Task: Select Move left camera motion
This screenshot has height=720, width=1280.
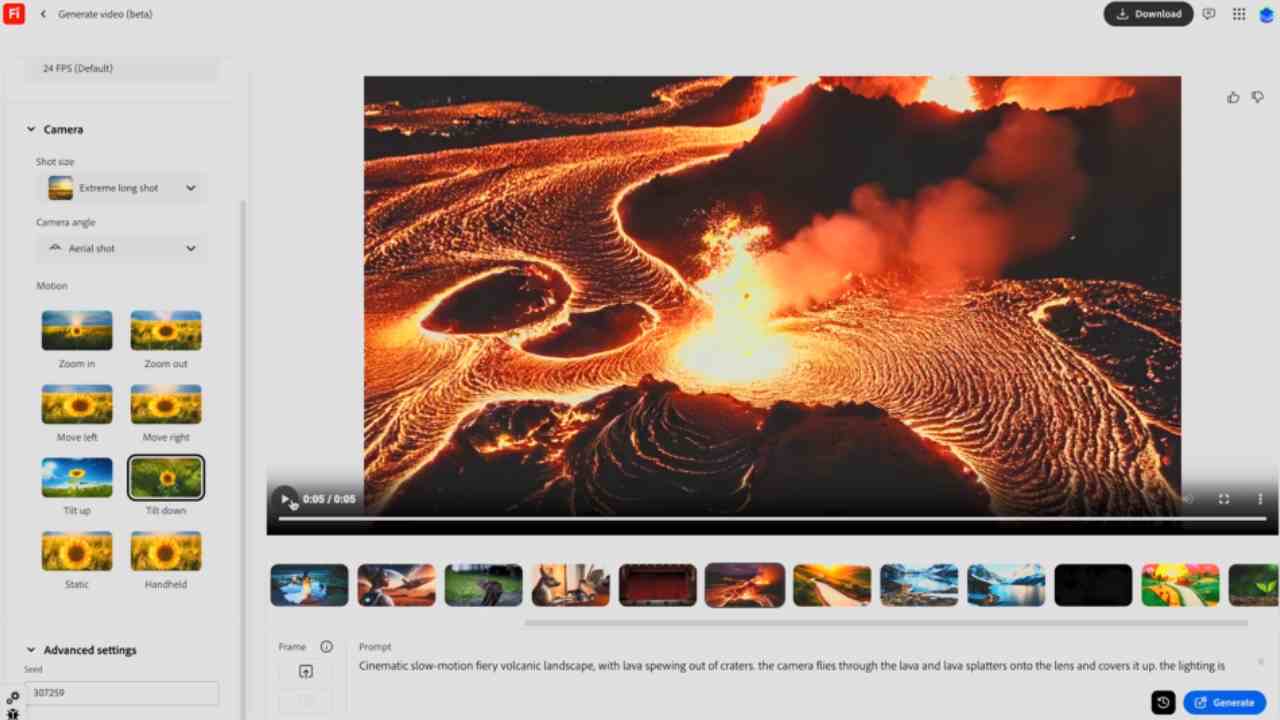Action: point(77,404)
